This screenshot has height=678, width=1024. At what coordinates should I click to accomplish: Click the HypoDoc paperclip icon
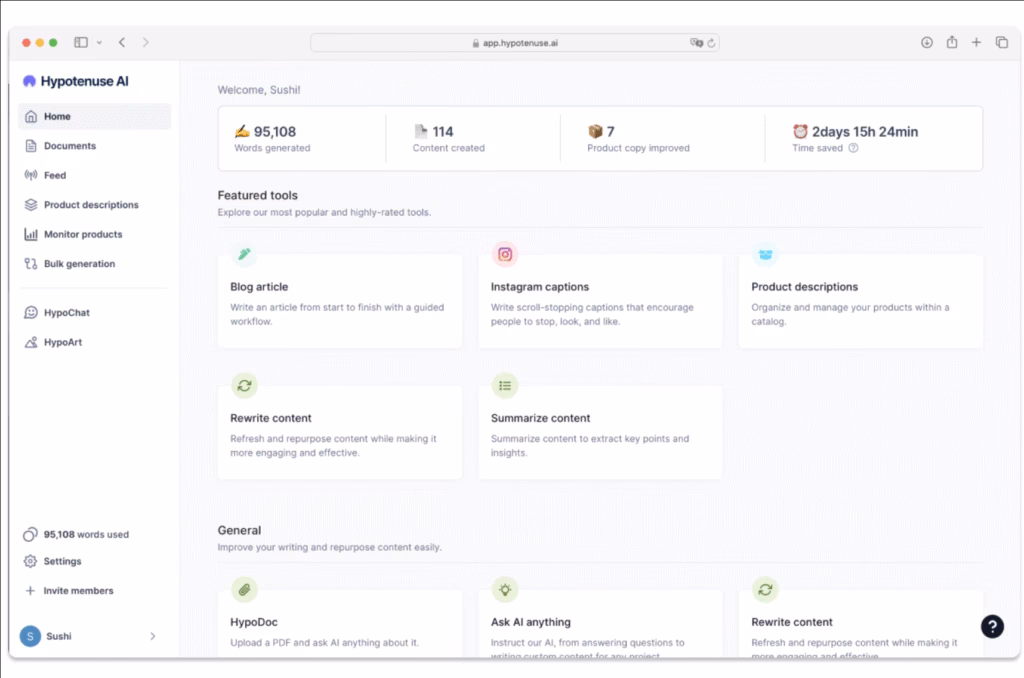point(244,589)
